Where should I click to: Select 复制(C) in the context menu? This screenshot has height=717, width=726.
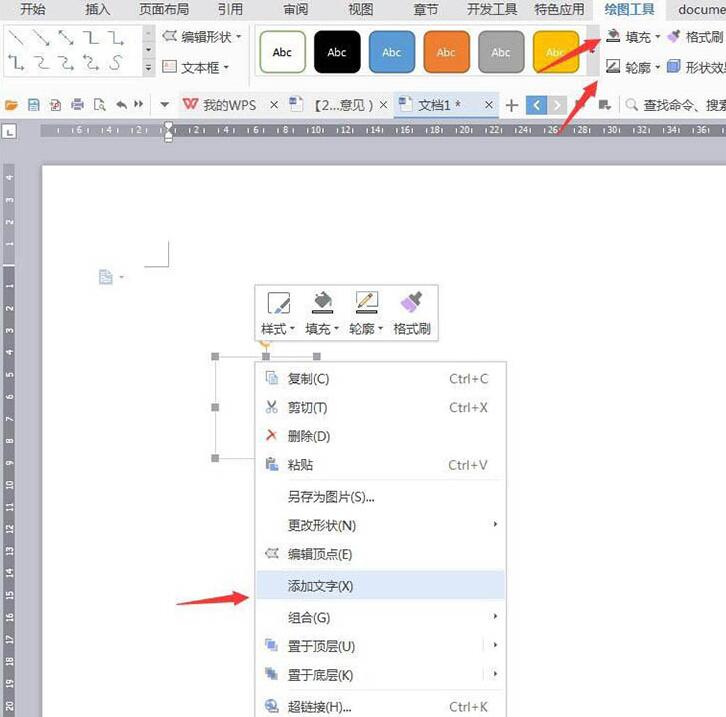coord(308,379)
